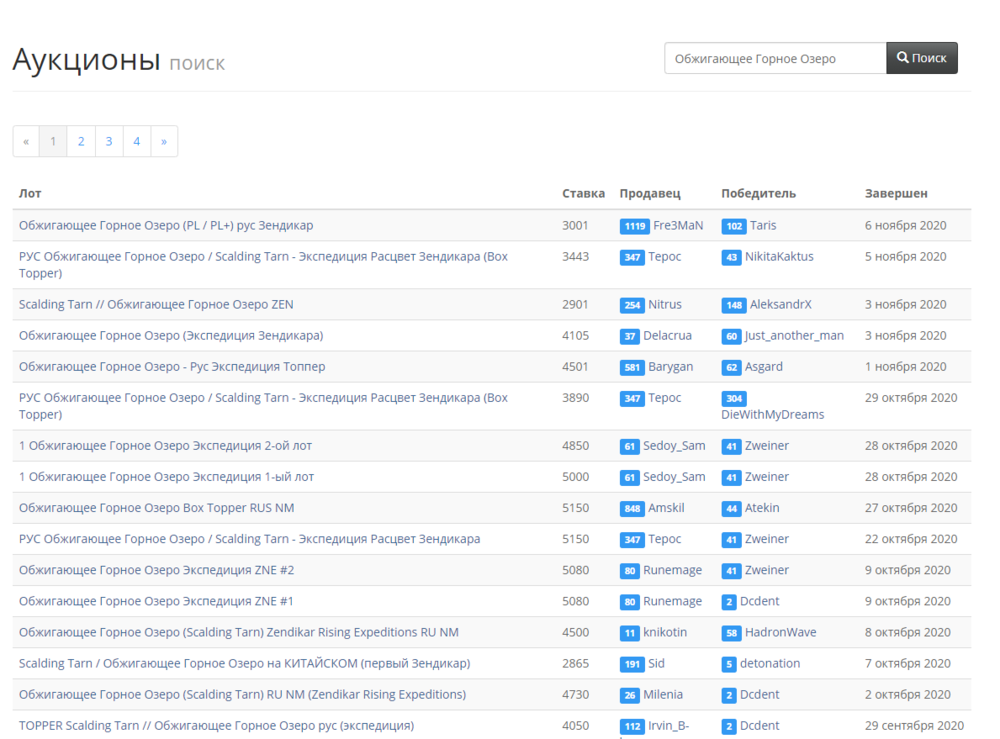Viewport: 1000px width, 739px height.
Task: Open pagination page 3
Action: click(109, 141)
